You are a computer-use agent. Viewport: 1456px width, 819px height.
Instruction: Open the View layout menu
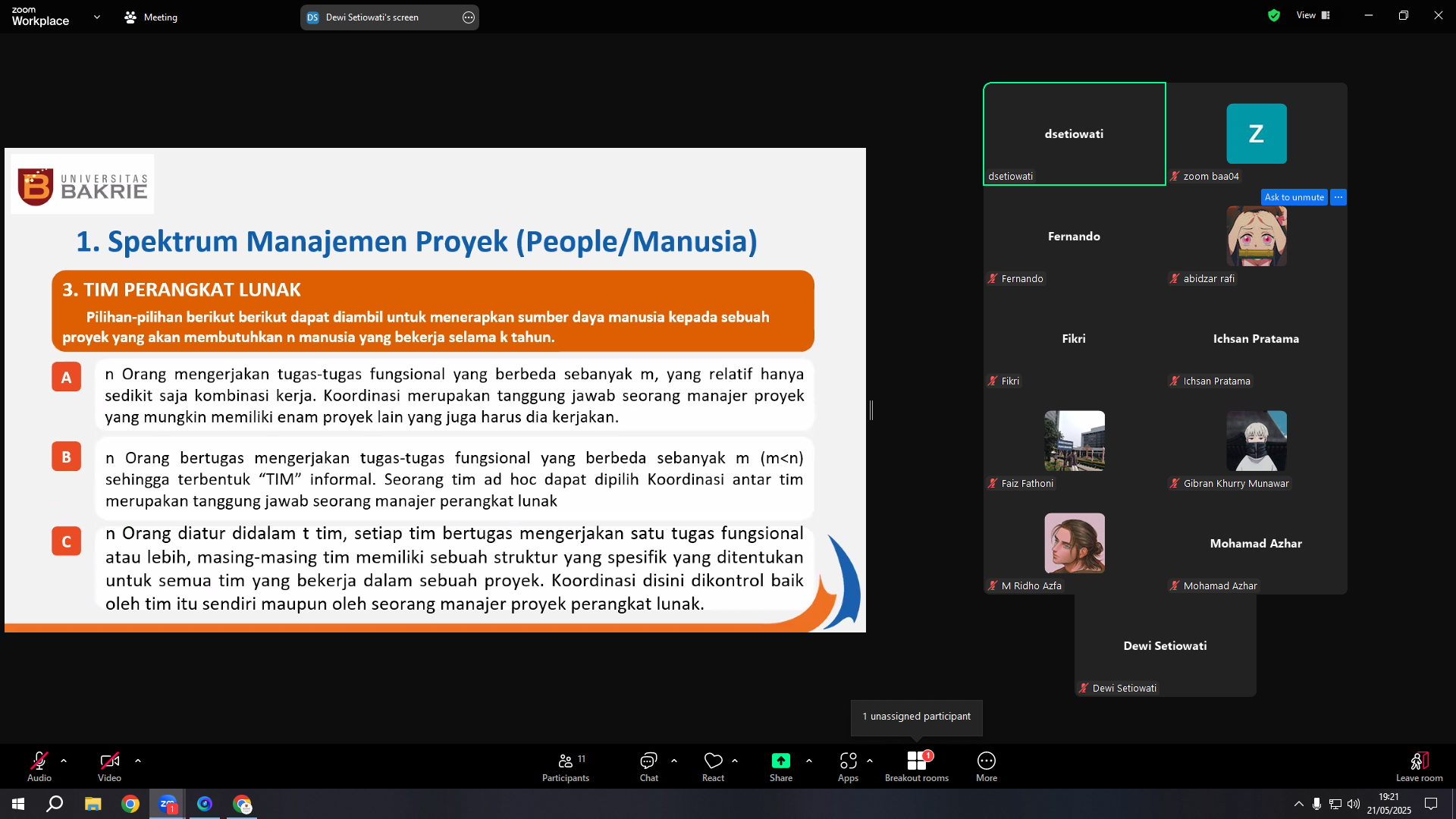pos(1313,15)
